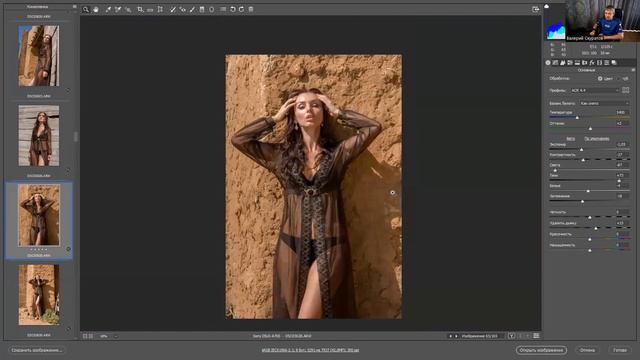This screenshot has height=360, width=640.
Task: Select the Straighten tool
Action: 150,9
